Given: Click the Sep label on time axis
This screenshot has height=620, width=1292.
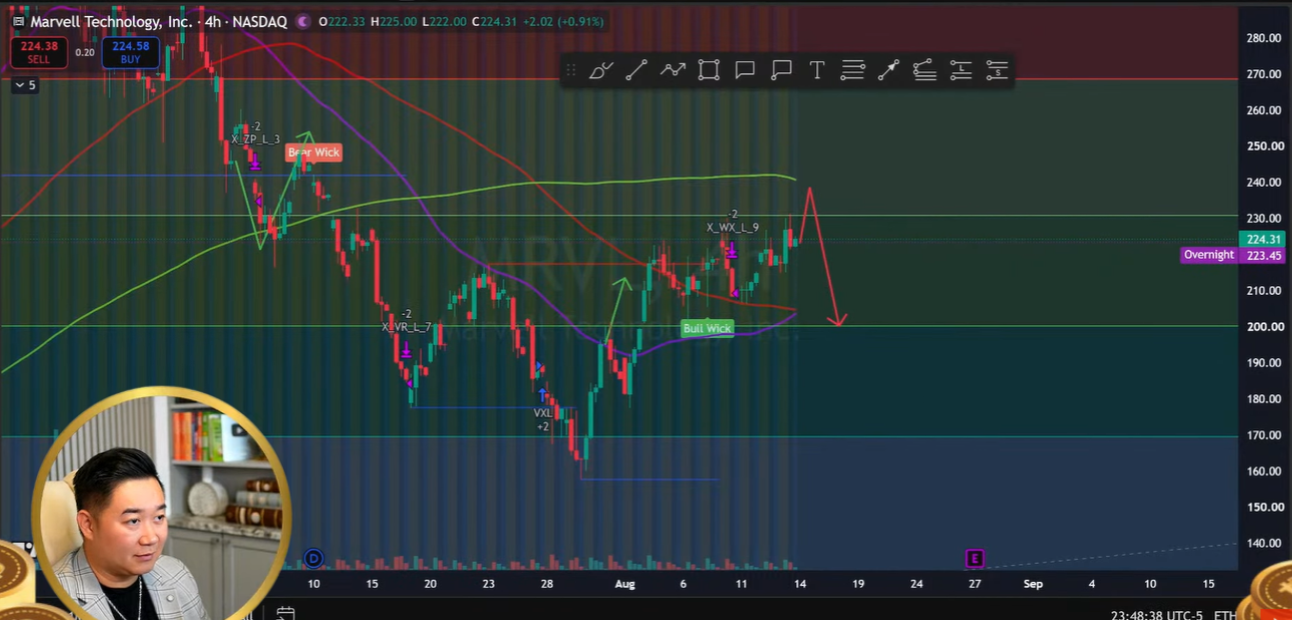Looking at the screenshot, I should 1033,584.
